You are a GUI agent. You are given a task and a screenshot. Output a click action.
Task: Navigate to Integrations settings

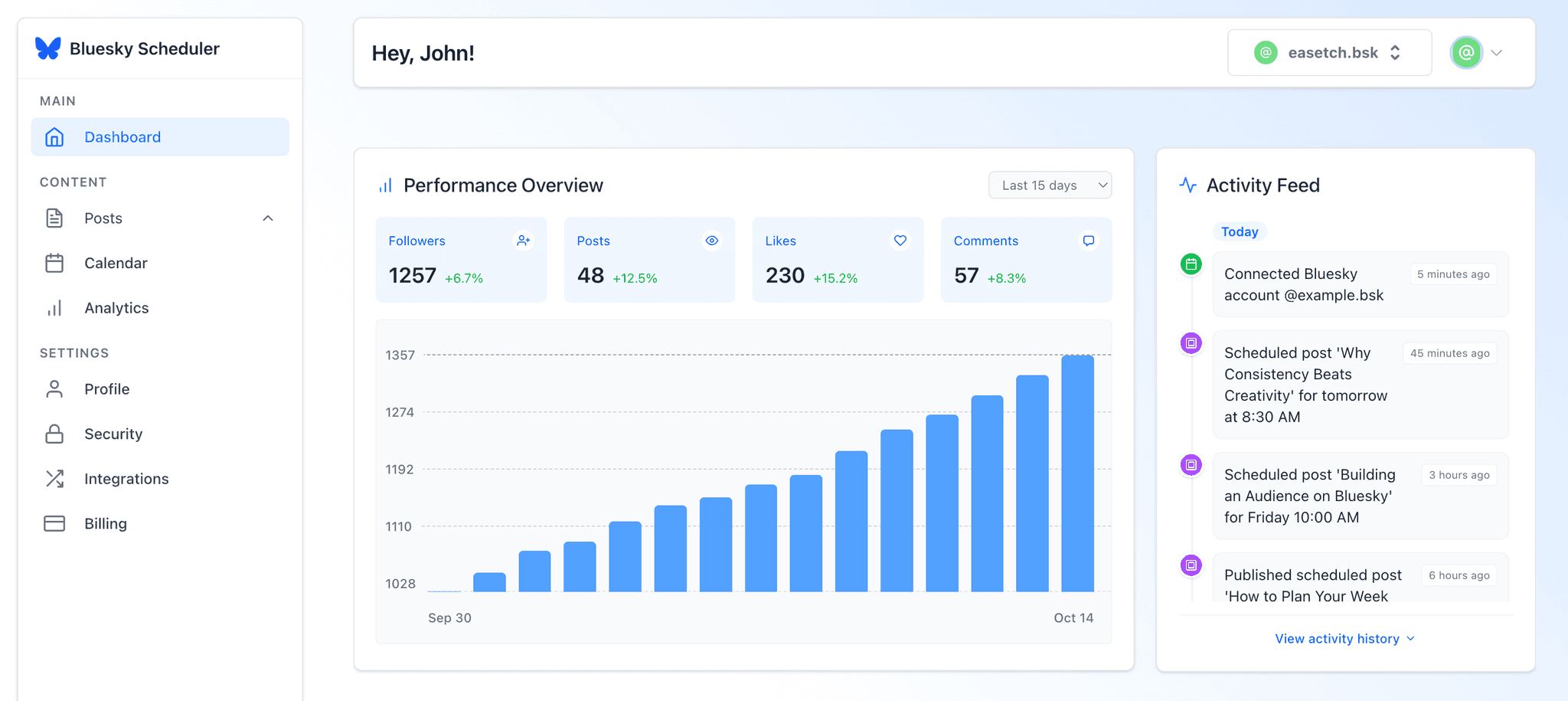pos(126,479)
